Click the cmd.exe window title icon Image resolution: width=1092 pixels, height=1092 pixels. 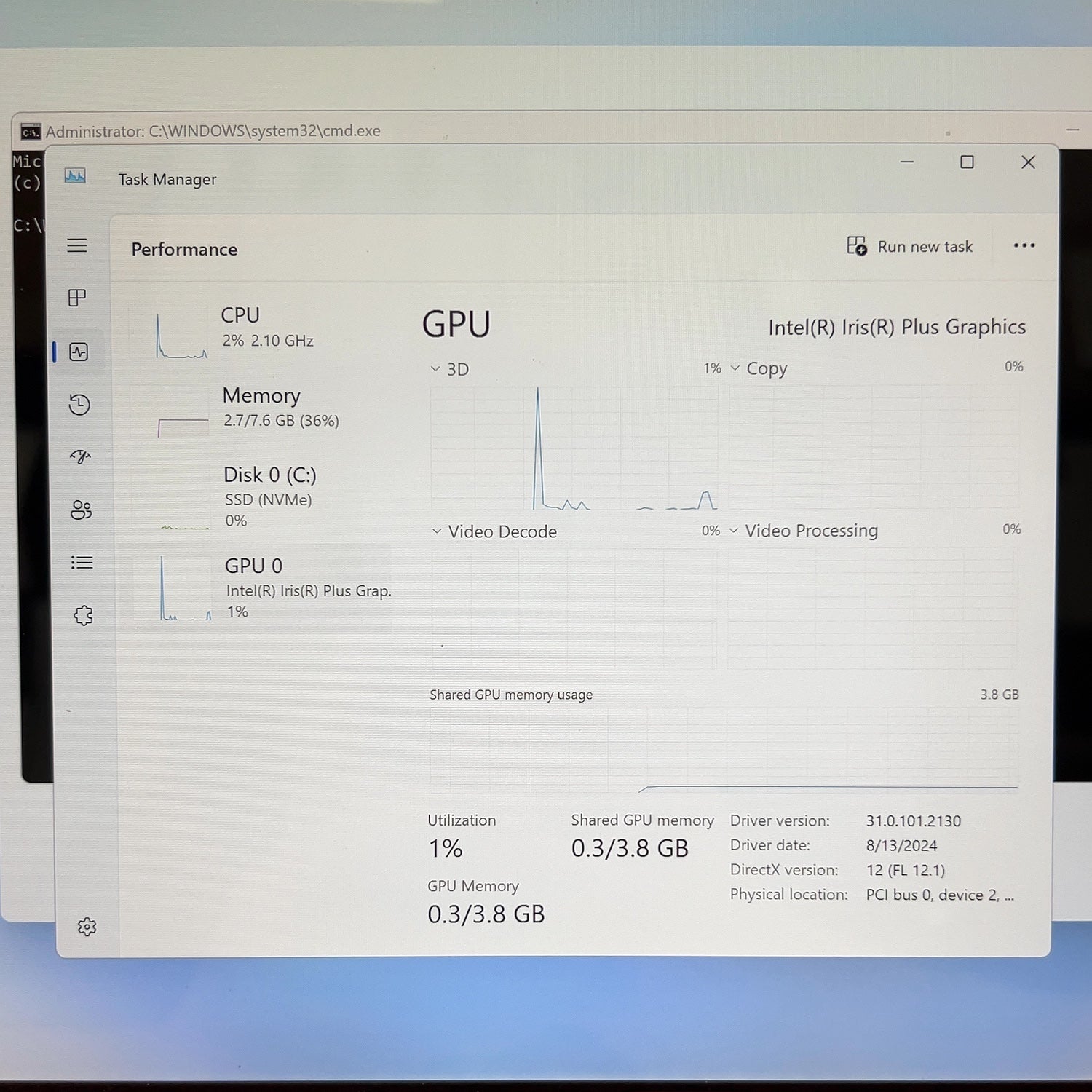pyautogui.click(x=31, y=132)
